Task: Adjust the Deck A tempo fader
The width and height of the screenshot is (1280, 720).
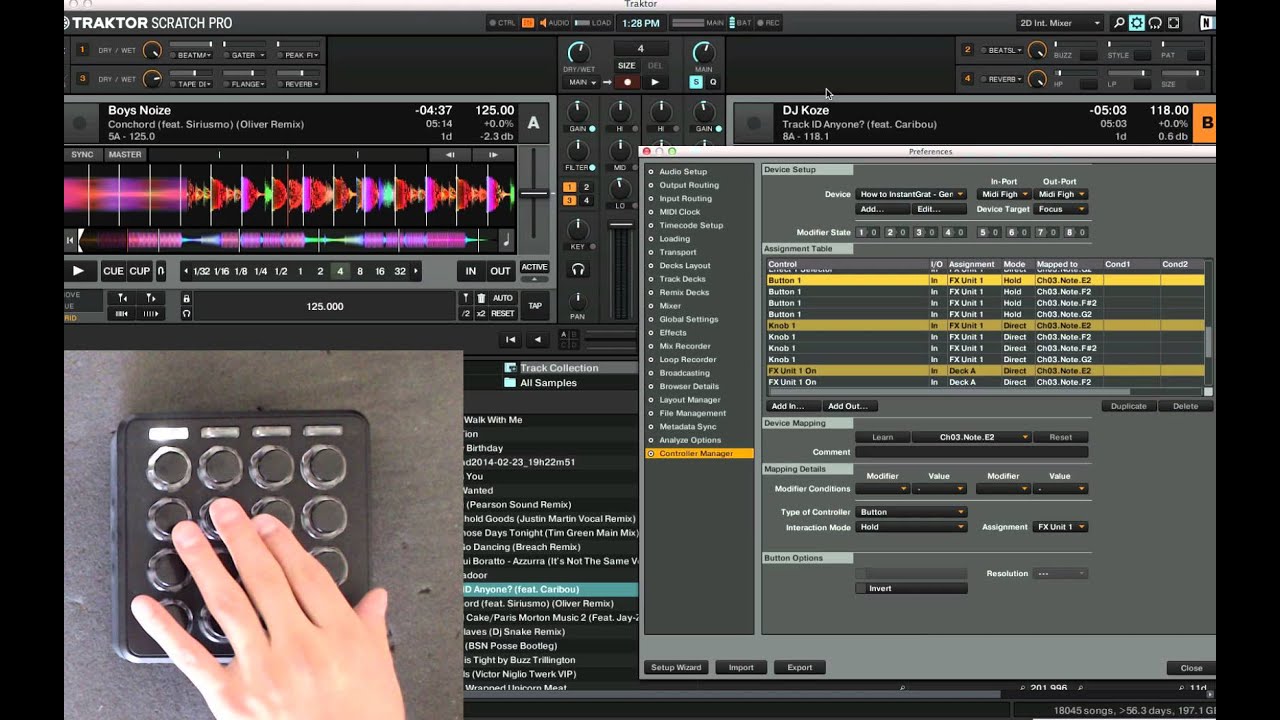Action: click(534, 193)
